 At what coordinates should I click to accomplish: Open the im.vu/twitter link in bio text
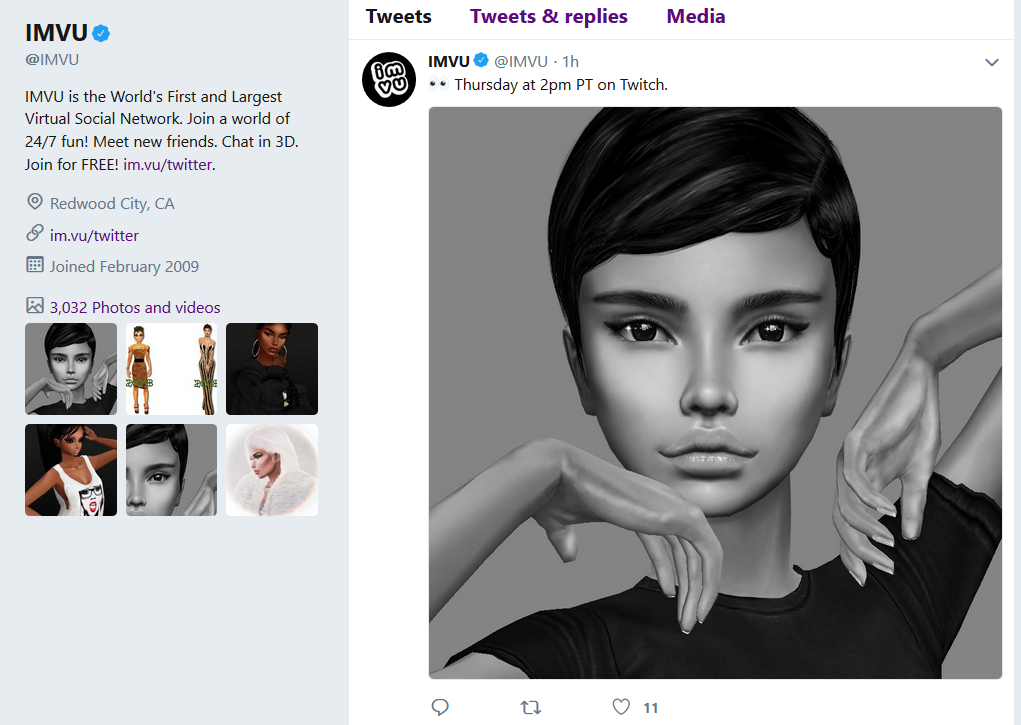pyautogui.click(x=167, y=165)
